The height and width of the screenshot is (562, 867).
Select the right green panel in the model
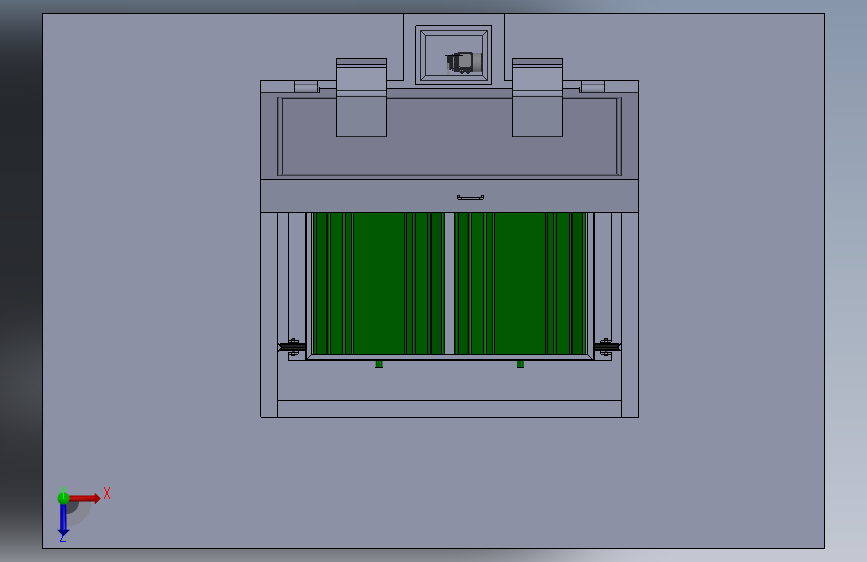click(521, 283)
